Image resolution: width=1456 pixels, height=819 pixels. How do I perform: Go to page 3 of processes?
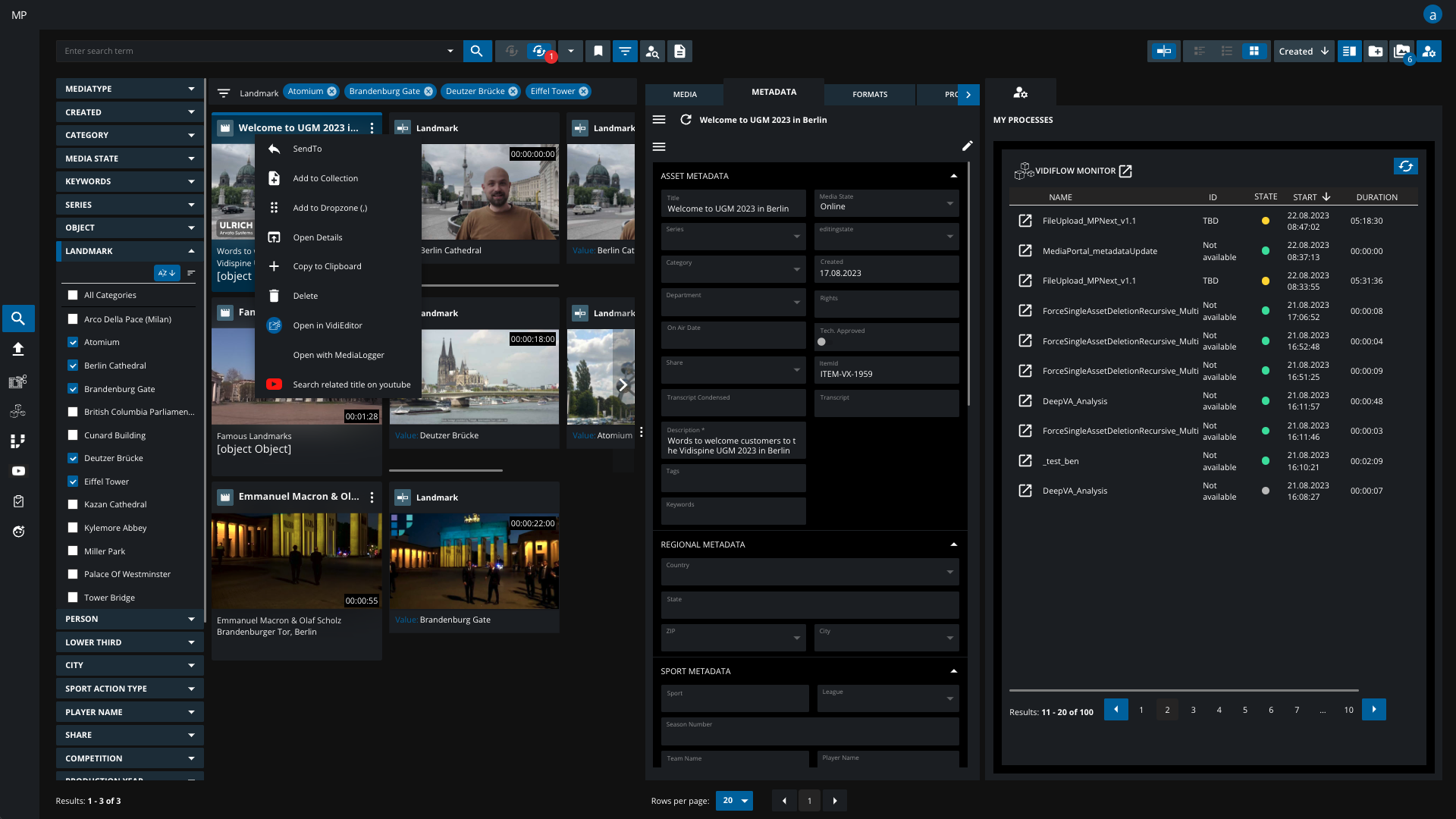click(x=1193, y=710)
